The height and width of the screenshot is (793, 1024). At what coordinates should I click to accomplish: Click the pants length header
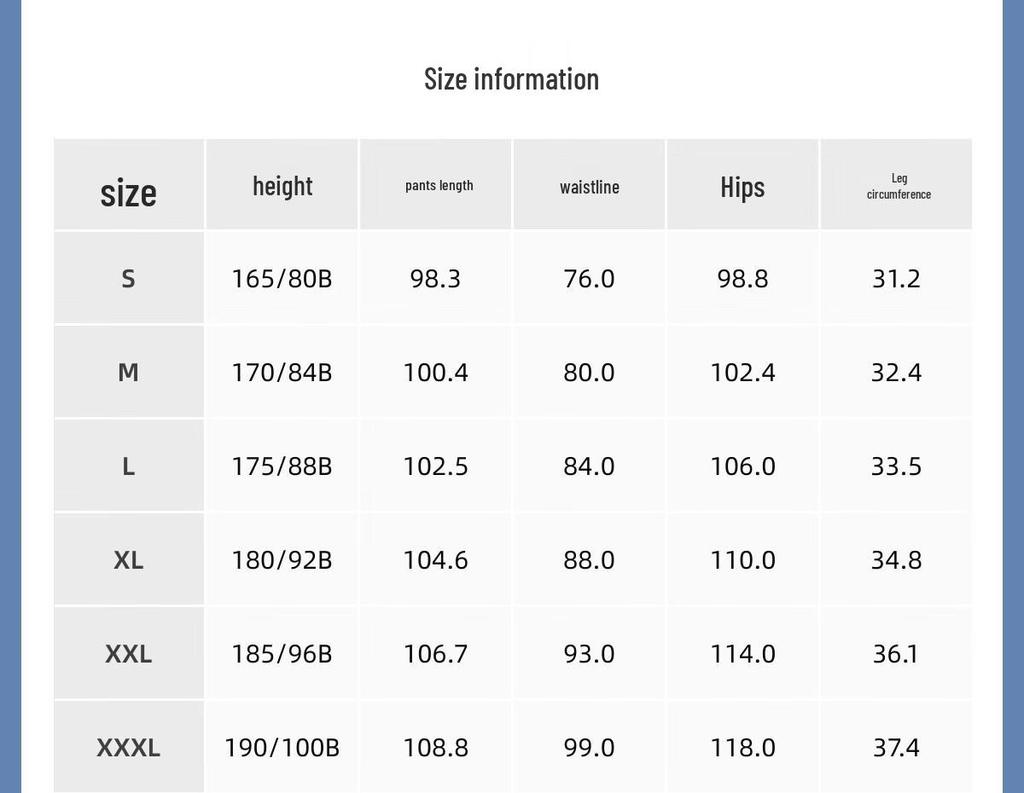[x=439, y=186]
